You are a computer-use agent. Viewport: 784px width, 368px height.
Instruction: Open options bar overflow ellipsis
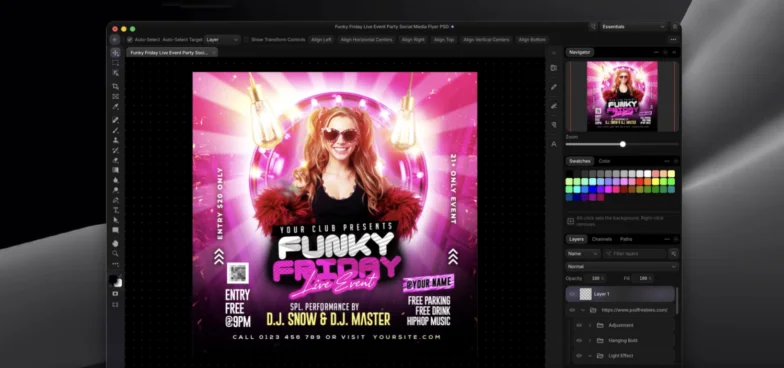tap(673, 40)
